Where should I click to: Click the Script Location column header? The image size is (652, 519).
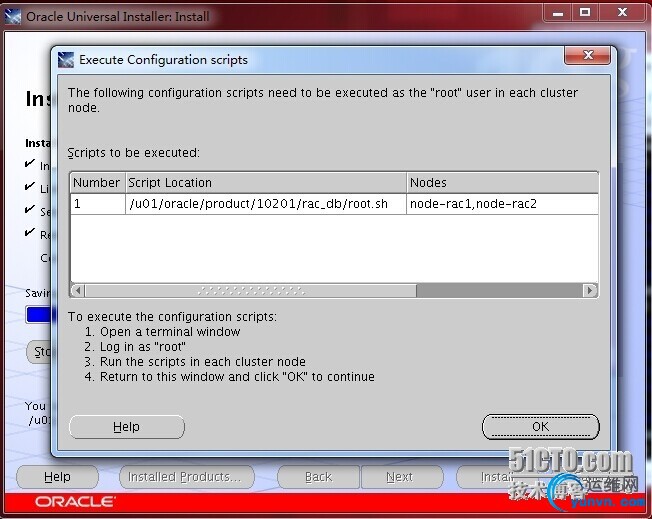(266, 183)
